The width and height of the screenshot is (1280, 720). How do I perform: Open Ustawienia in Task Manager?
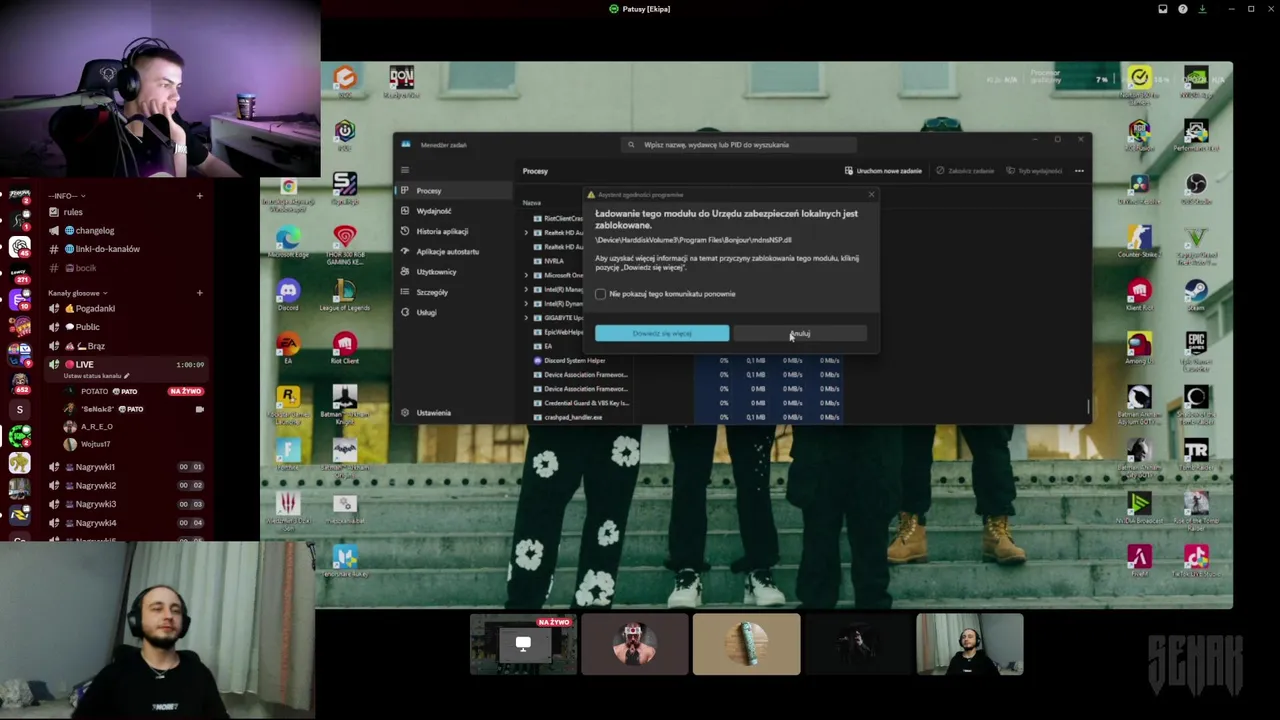tap(453, 413)
